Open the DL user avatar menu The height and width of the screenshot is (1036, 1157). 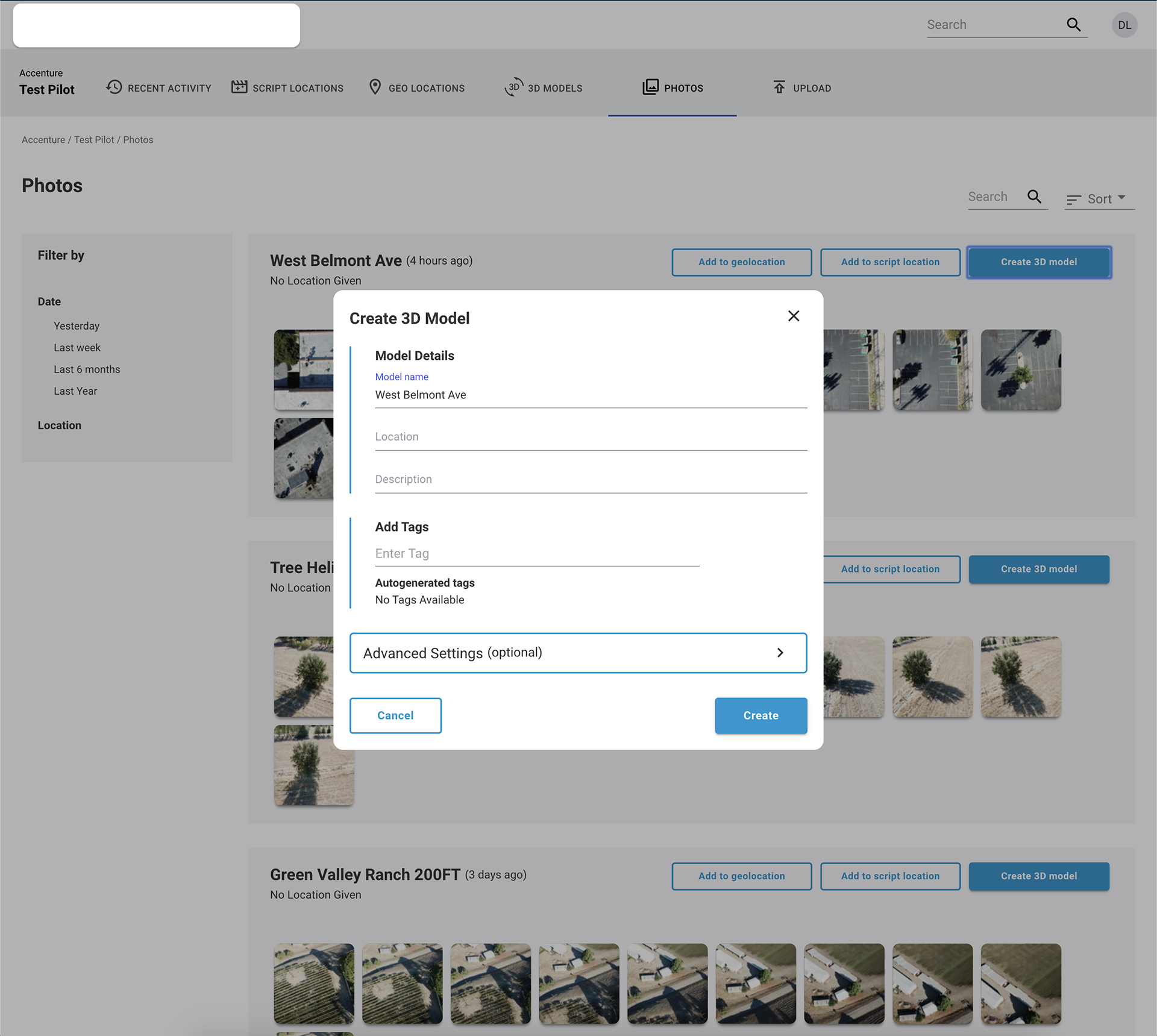tap(1124, 25)
